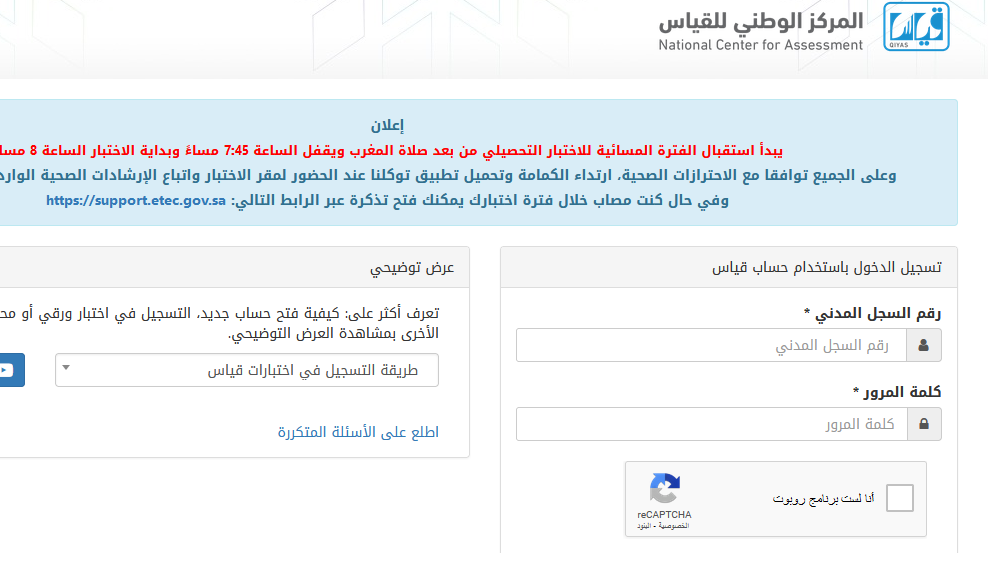Viewport: 988px width, 564px height.
Task: Open the 'اطلع على الأسئلة المتكررة' FAQ link
Action: click(359, 432)
